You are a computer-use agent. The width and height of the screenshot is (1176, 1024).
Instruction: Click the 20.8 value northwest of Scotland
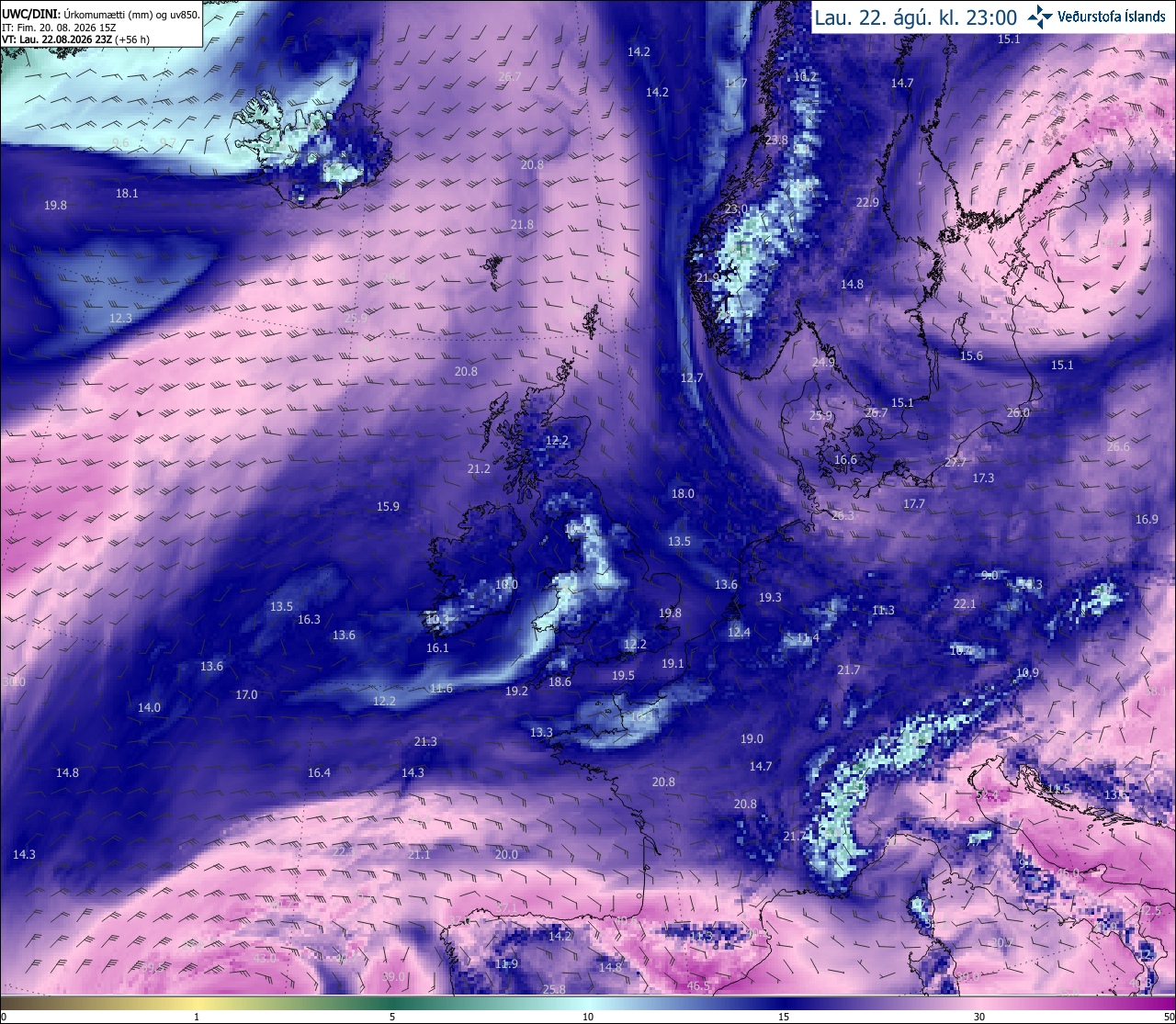[466, 371]
